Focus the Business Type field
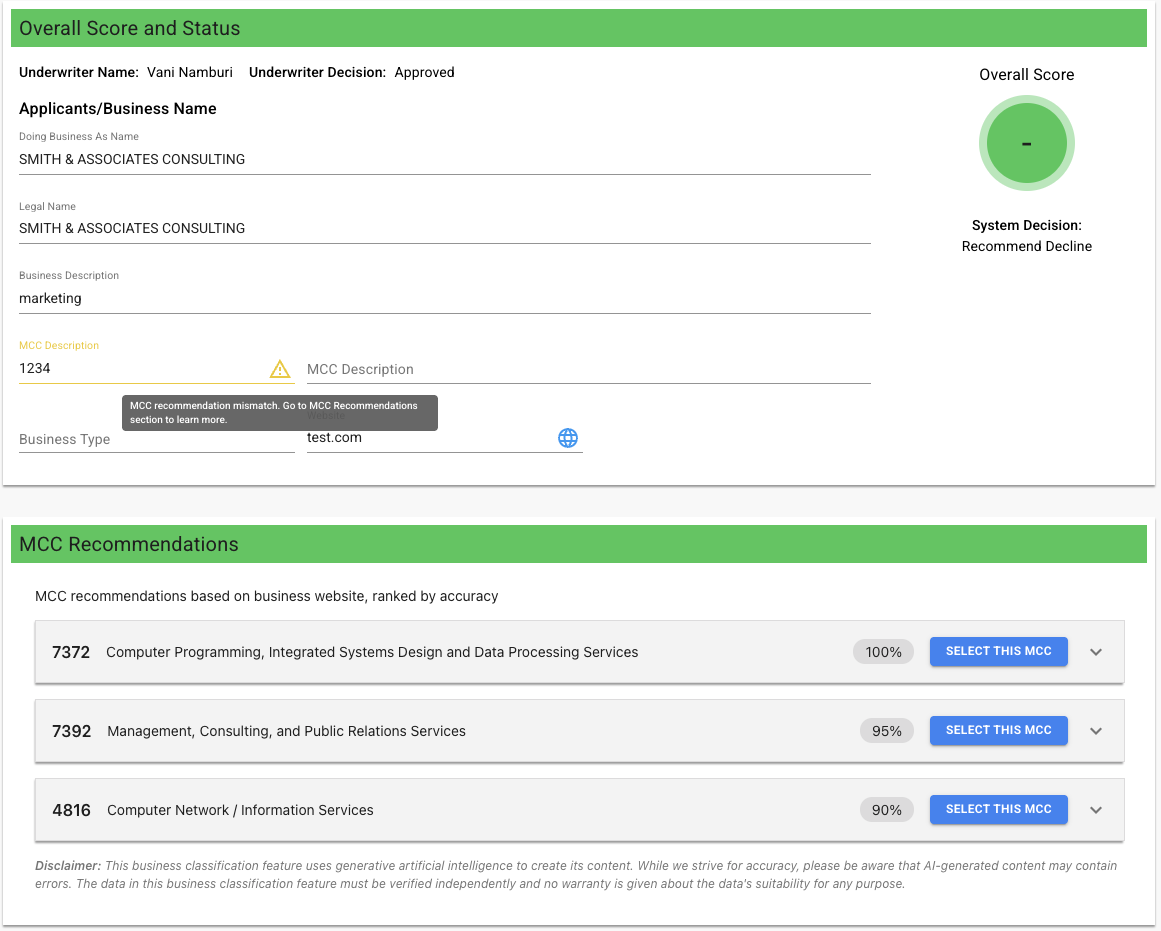 156,439
